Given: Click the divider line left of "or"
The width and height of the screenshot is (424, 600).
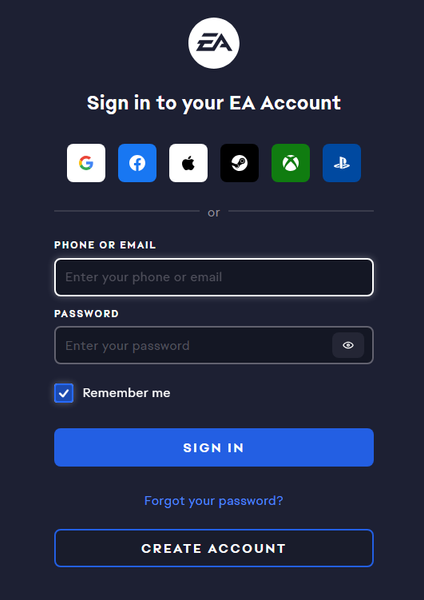Looking at the screenshot, I should coord(127,211).
